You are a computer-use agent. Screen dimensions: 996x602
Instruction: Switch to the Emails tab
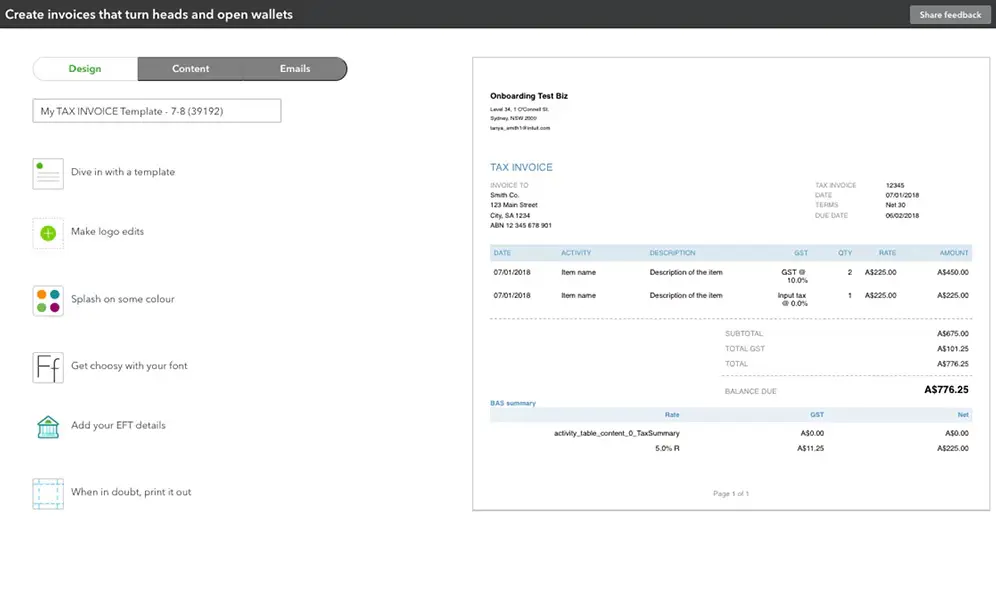(295, 69)
